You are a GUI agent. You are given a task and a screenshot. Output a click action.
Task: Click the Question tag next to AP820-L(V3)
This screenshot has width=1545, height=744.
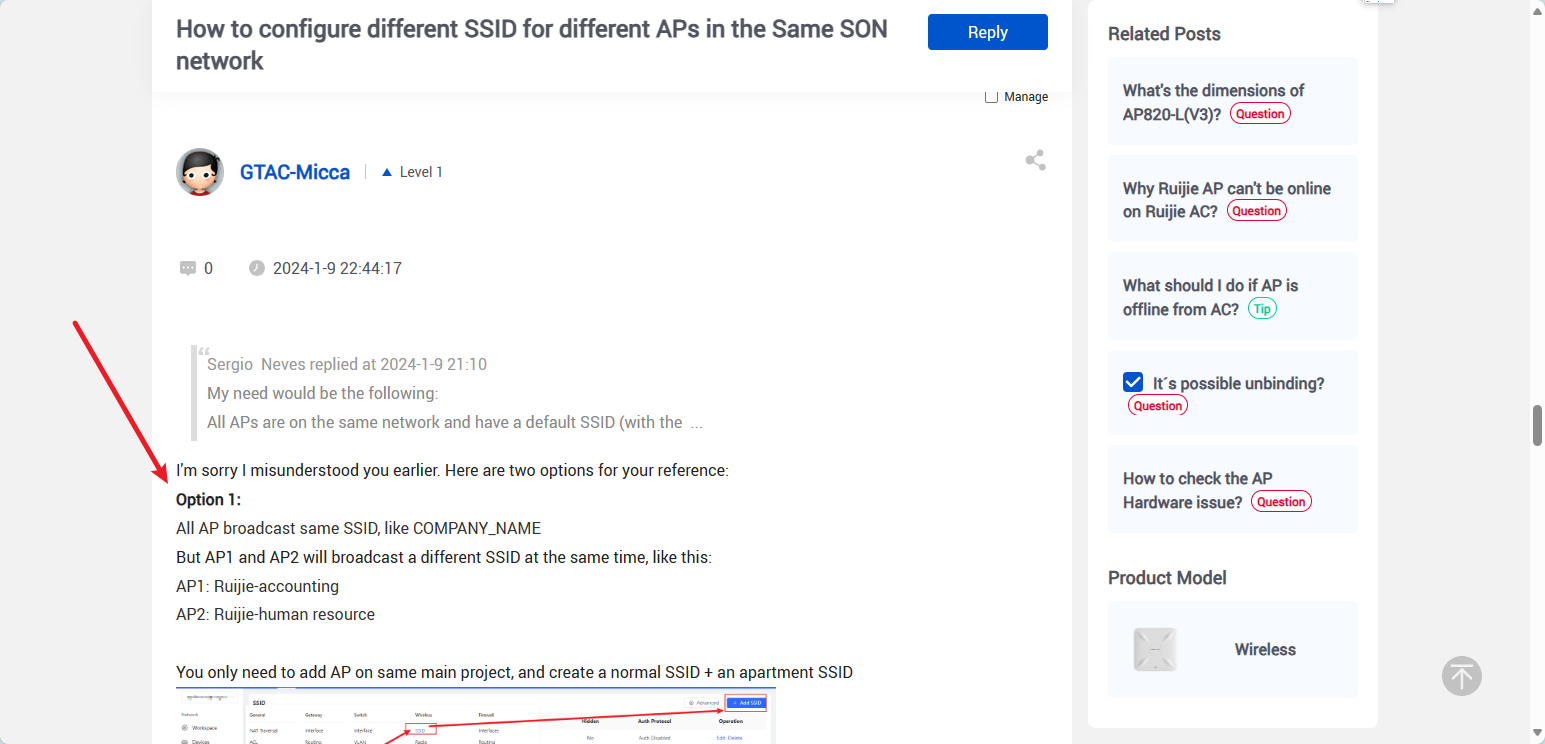[x=1260, y=114]
